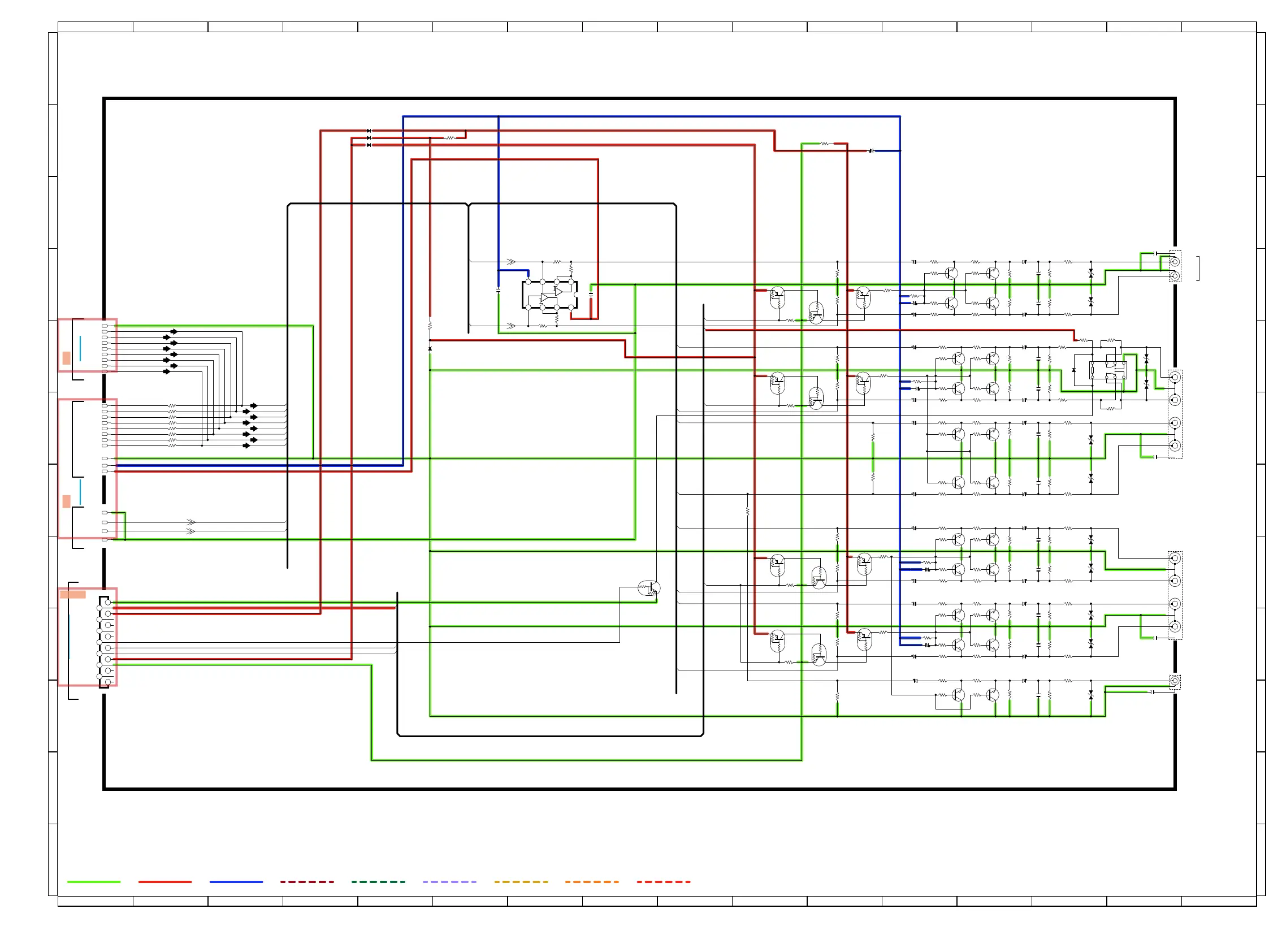
Task: Select the top-left pink highlighted connector box
Action: click(x=88, y=345)
